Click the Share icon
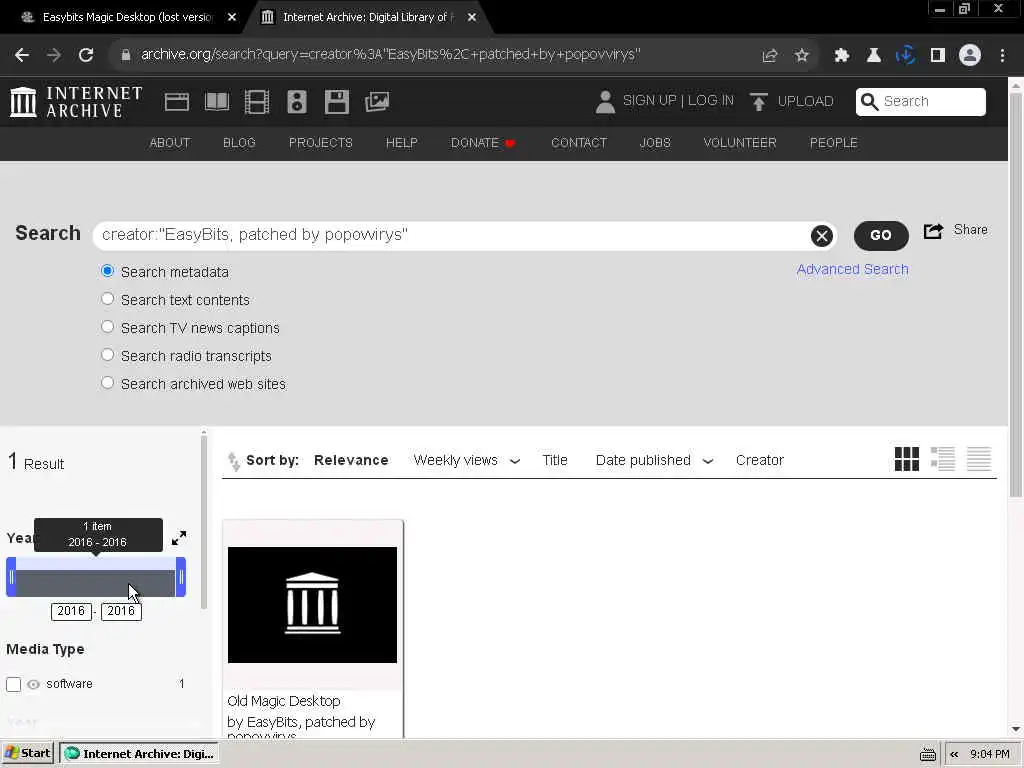The image size is (1024, 768). pyautogui.click(x=933, y=231)
